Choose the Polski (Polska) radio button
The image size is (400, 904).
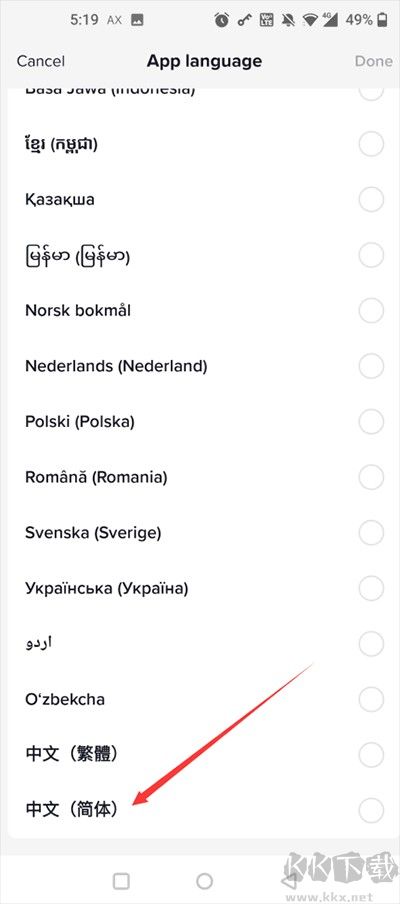pyautogui.click(x=371, y=421)
